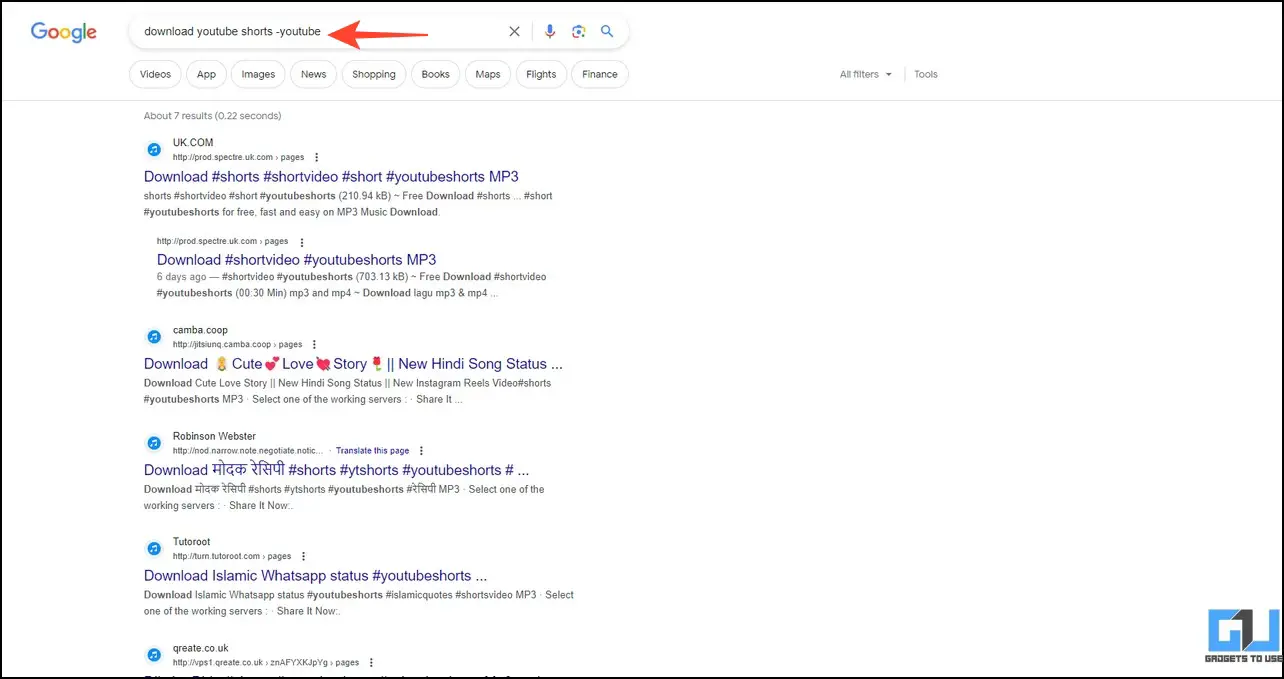Open 'Download #shortvideo #youtubeshorts MP3' result
The image size is (1284, 679).
(x=296, y=260)
